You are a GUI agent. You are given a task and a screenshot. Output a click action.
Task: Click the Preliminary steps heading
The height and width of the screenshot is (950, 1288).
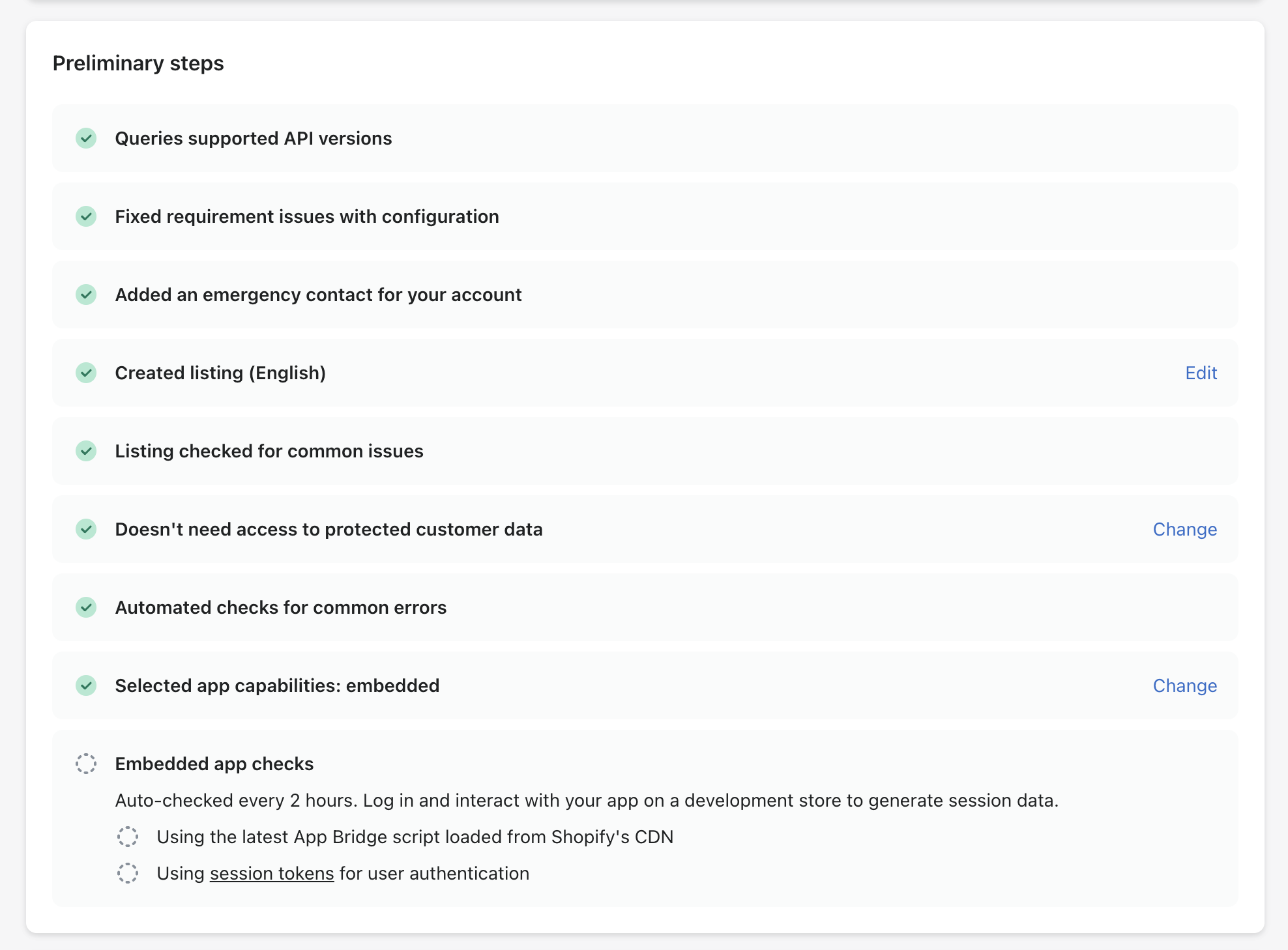138,63
